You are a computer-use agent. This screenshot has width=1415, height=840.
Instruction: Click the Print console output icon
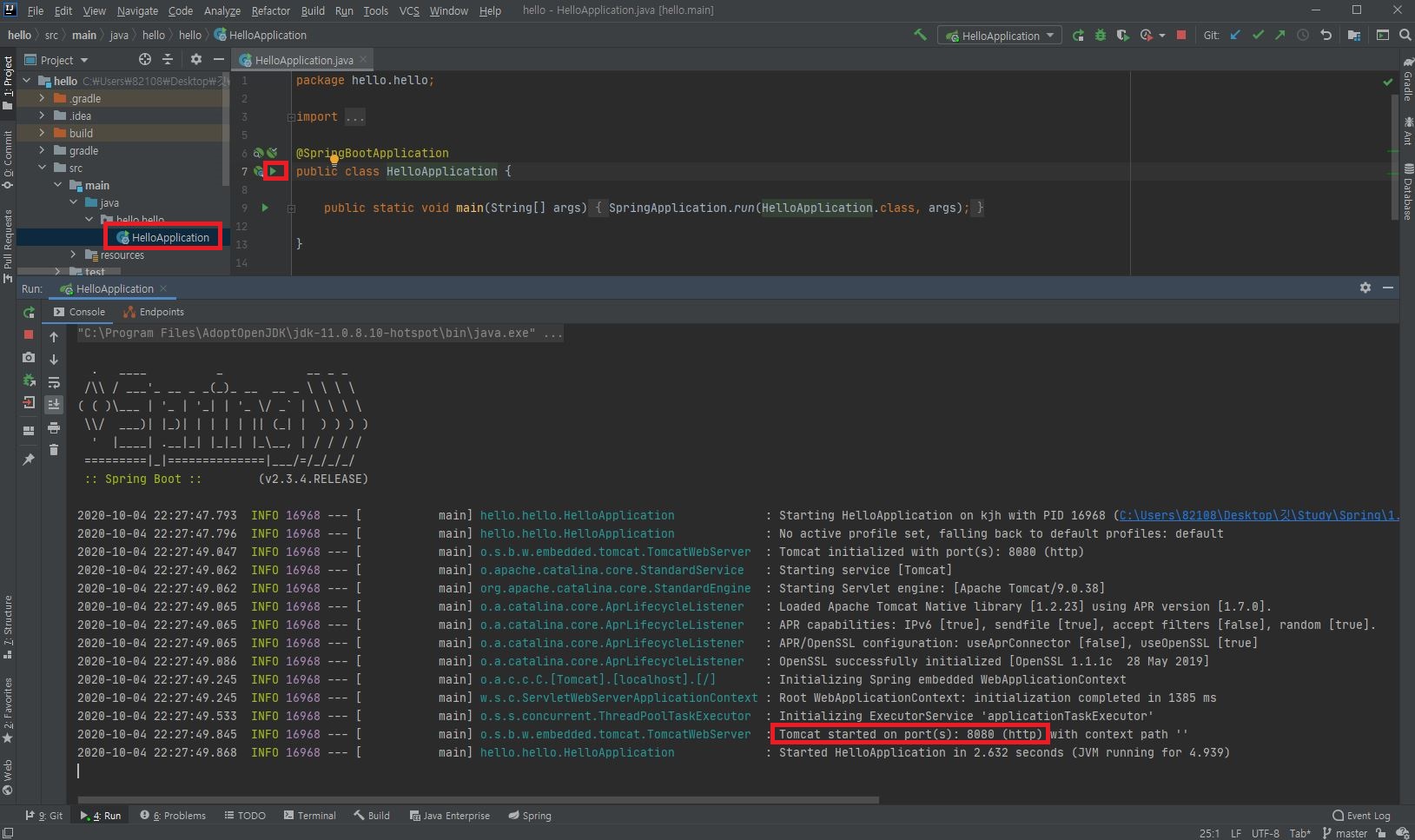[54, 427]
